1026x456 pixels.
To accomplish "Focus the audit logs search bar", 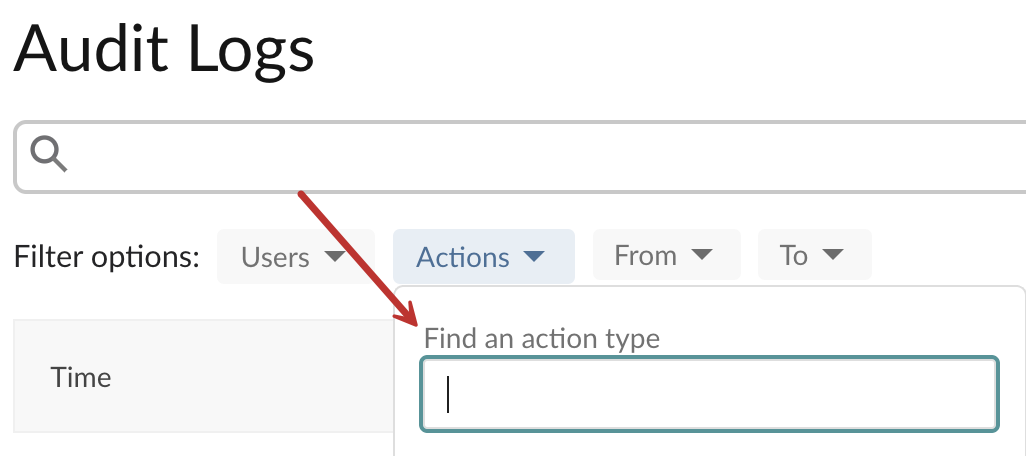I will 520,156.
